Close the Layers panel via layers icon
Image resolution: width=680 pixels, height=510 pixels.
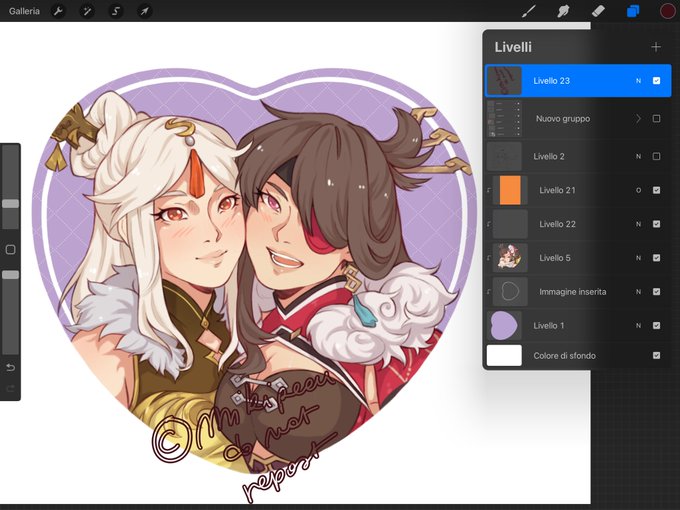tap(633, 11)
